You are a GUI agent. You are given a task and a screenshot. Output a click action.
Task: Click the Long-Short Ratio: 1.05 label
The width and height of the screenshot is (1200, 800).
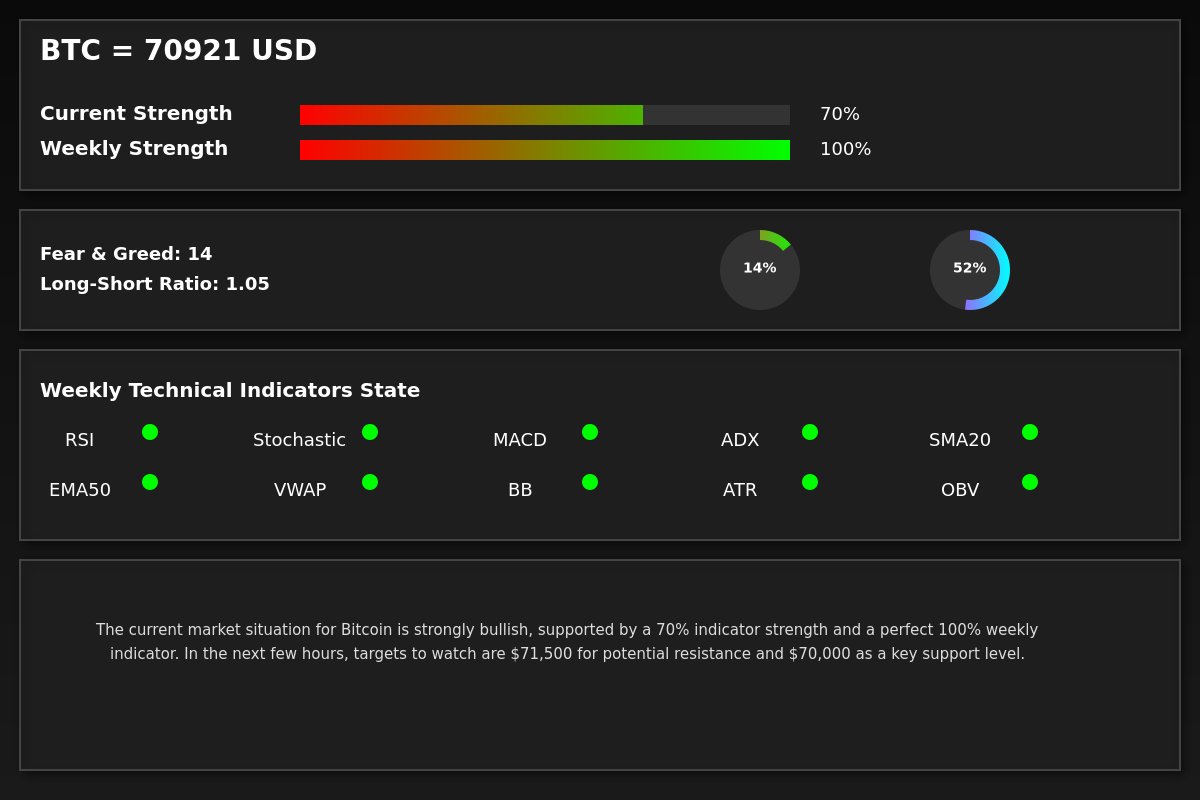coord(155,284)
